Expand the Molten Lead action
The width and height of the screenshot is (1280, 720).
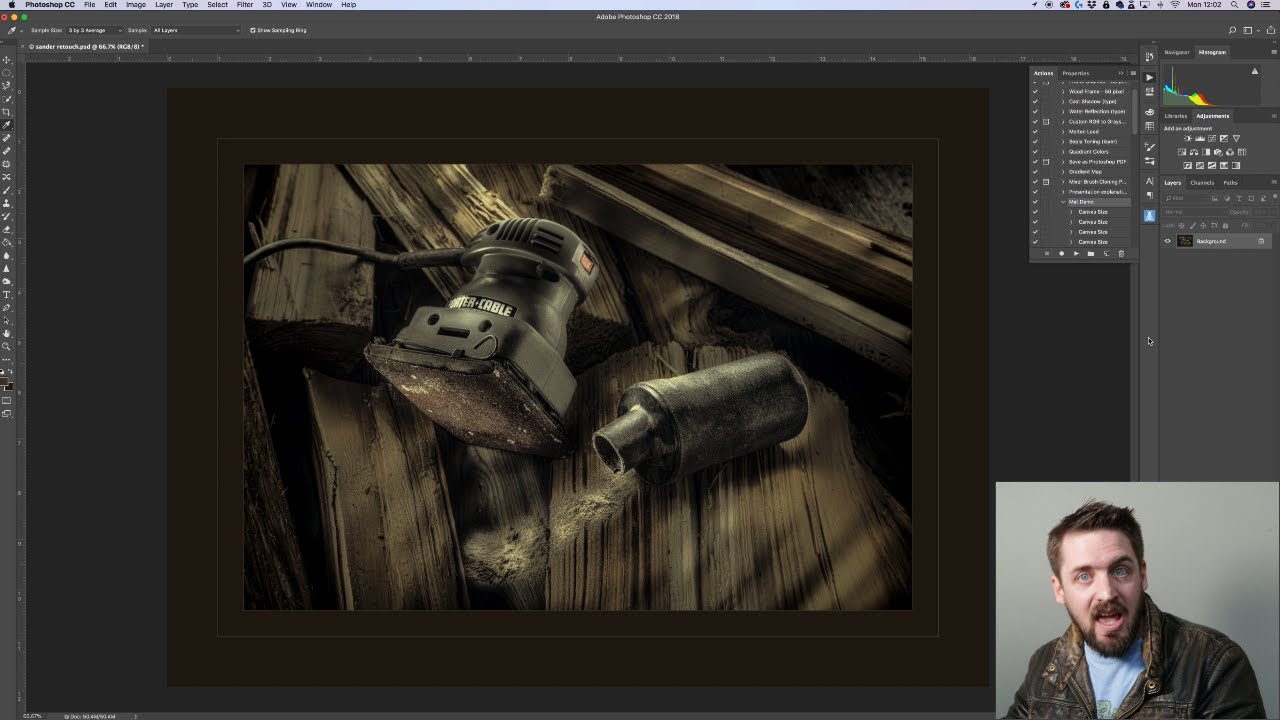click(1063, 132)
